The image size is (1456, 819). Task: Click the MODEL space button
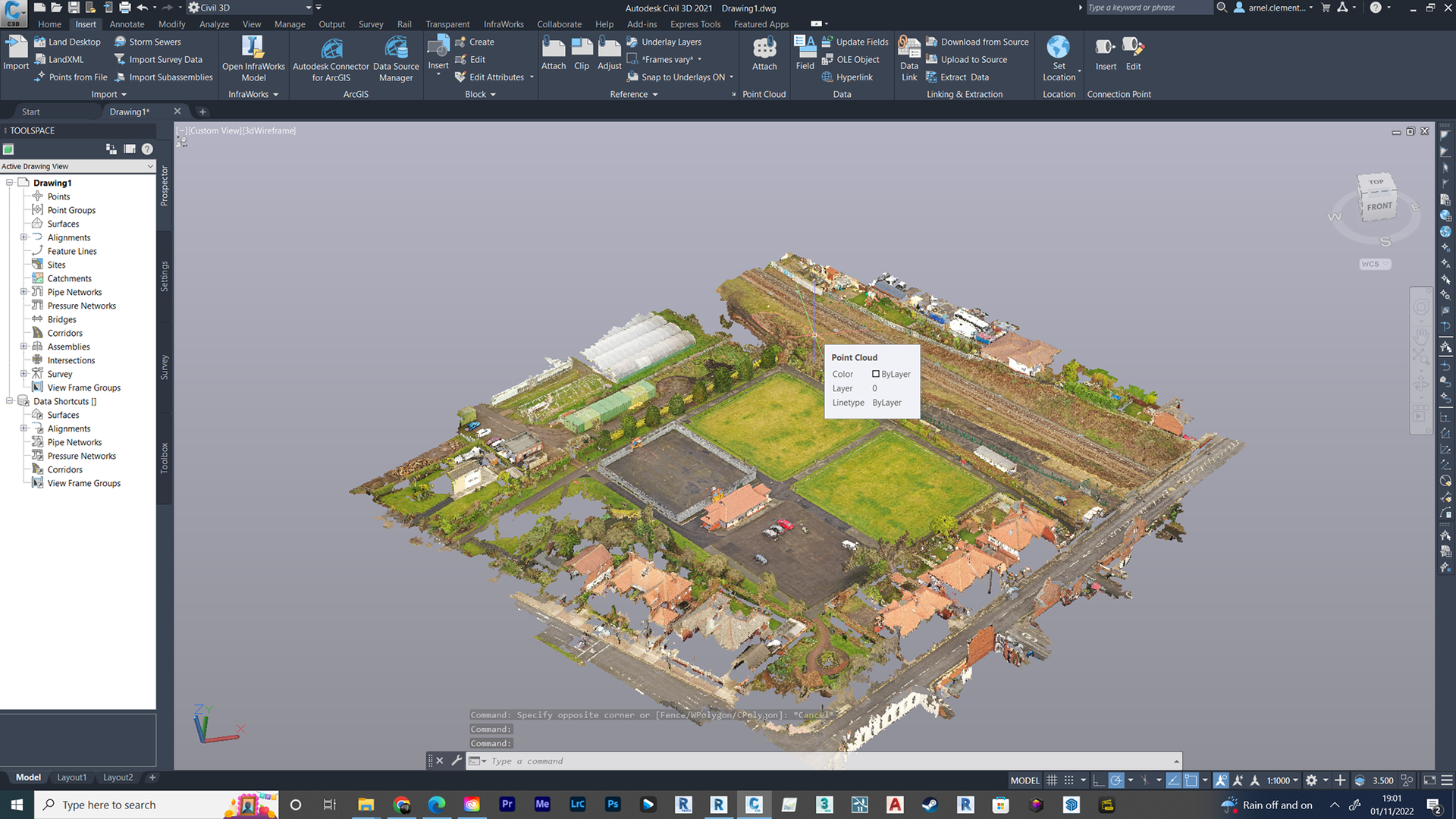click(1025, 780)
